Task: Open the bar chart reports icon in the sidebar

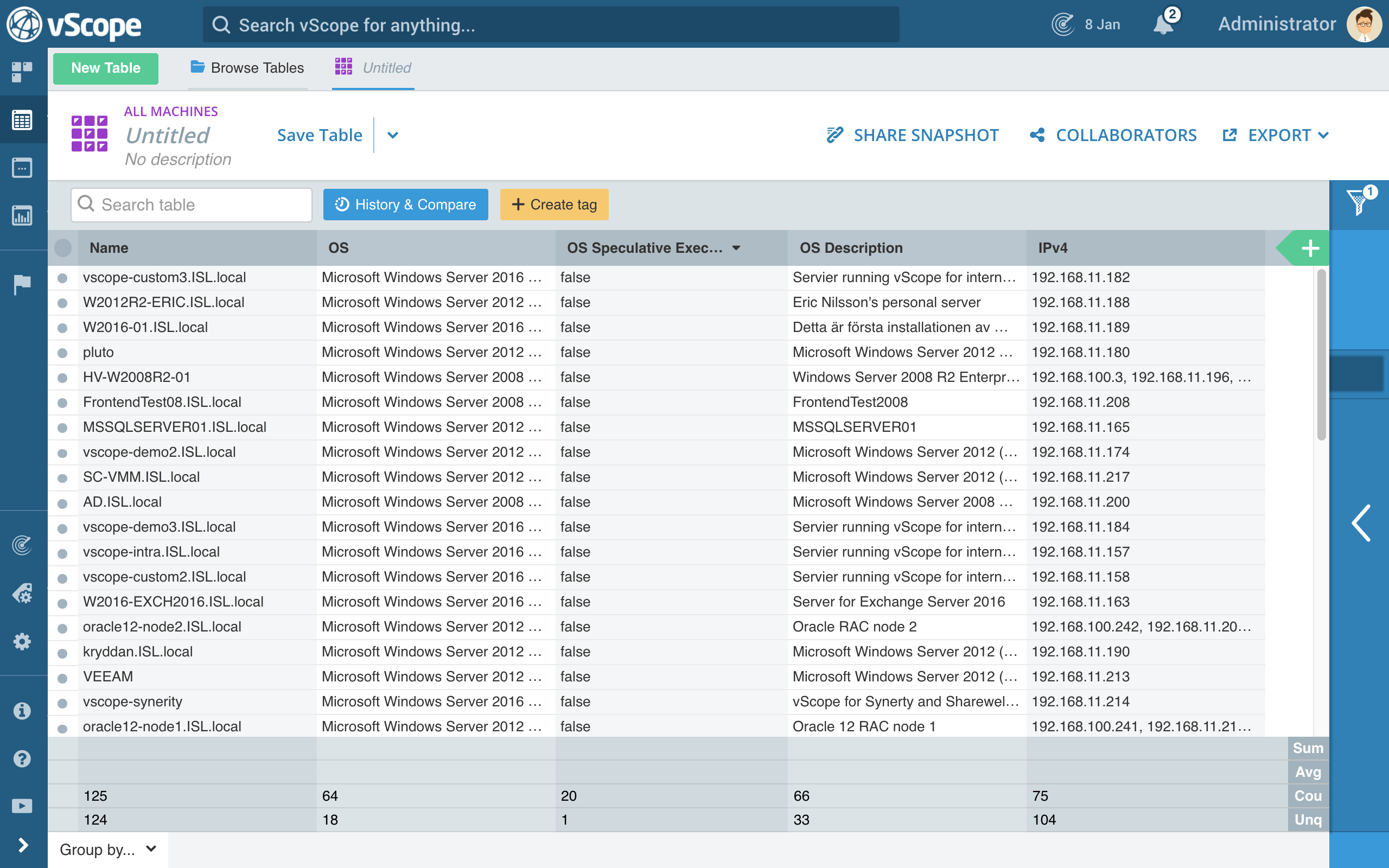Action: pos(22,216)
